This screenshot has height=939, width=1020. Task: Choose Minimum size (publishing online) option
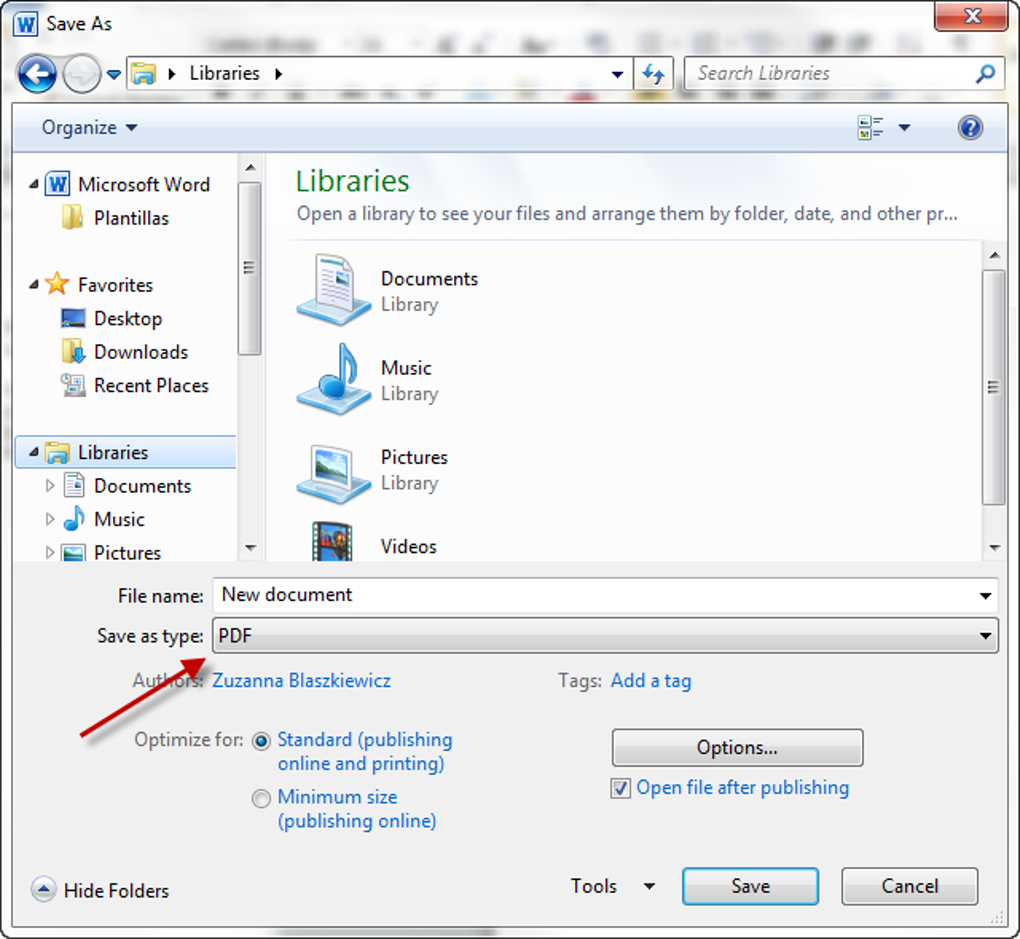tap(261, 798)
